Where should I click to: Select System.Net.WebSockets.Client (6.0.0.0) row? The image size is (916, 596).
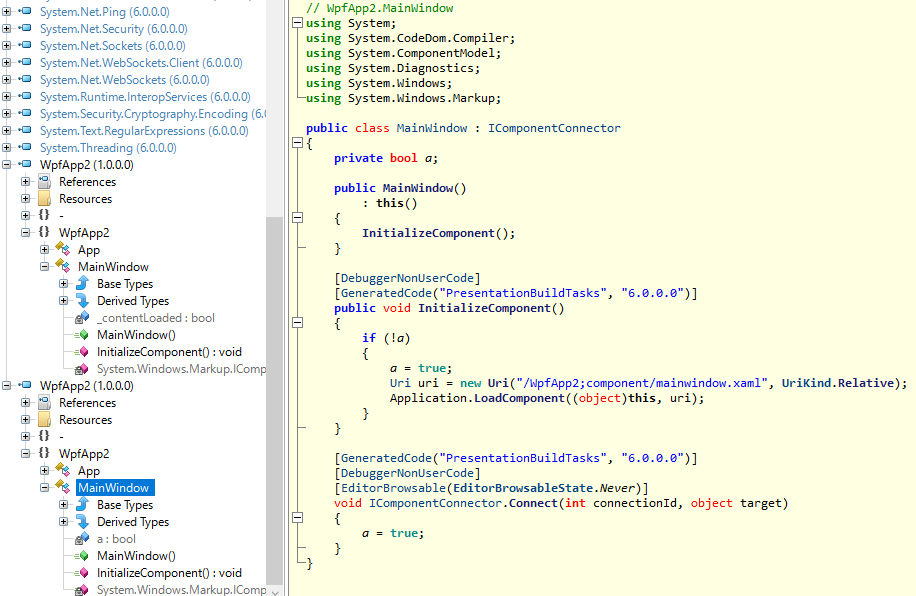tap(141, 63)
